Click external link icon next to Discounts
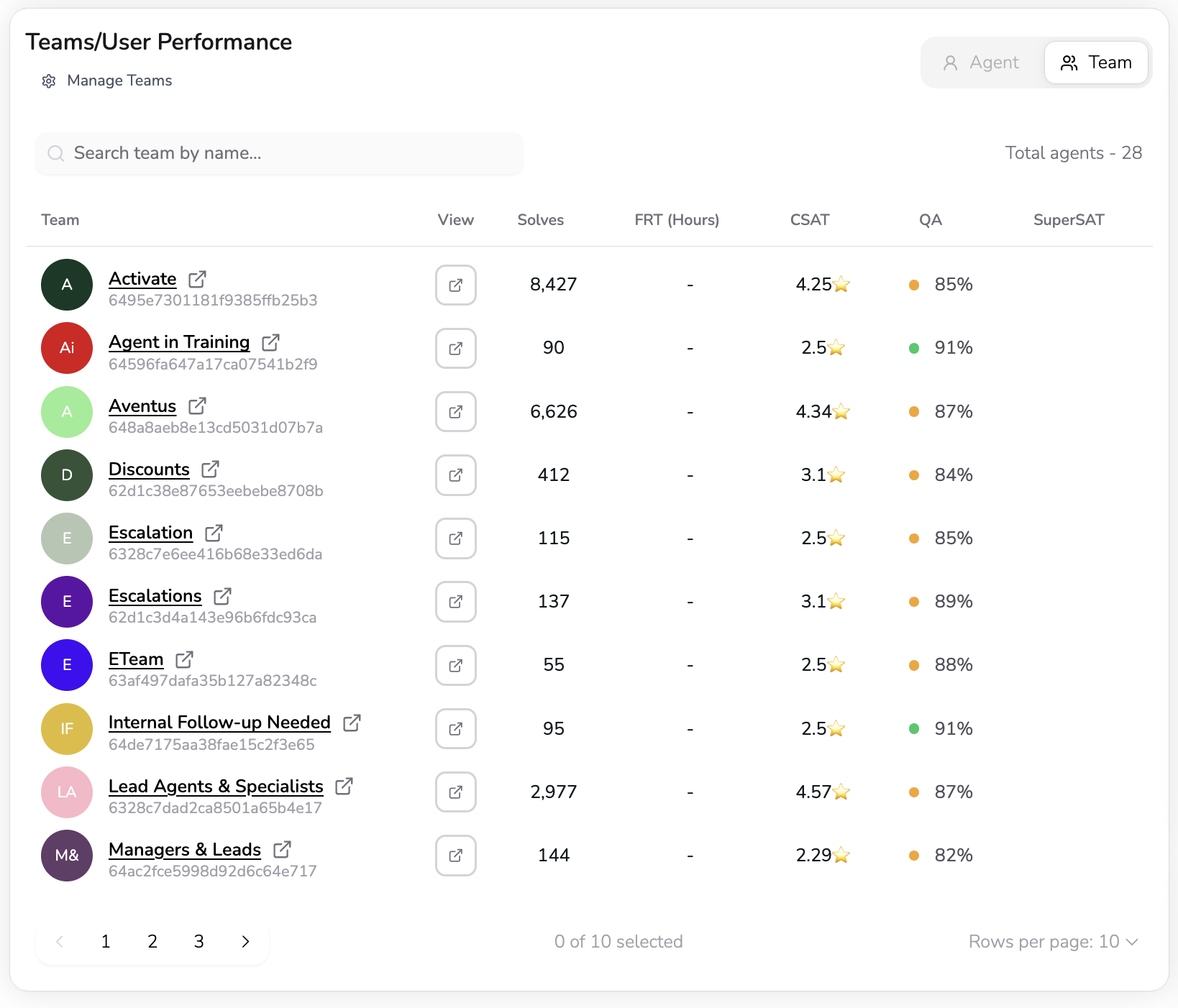 (x=210, y=469)
